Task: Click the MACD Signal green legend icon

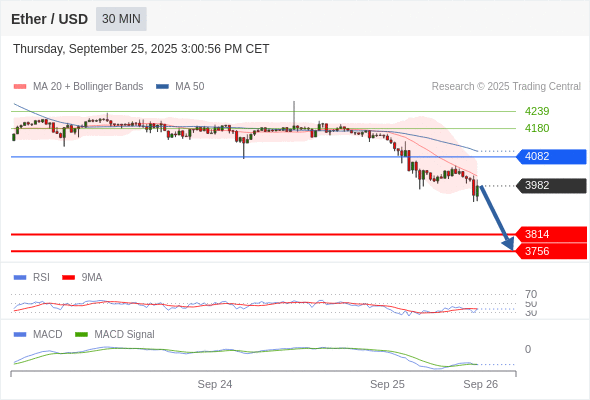Action: pyautogui.click(x=81, y=334)
